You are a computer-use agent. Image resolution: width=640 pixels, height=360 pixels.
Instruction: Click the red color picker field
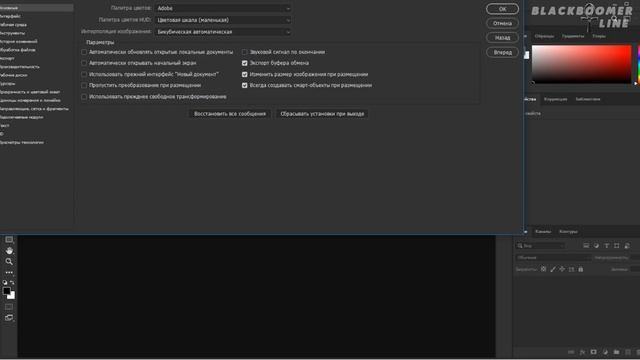(581, 64)
